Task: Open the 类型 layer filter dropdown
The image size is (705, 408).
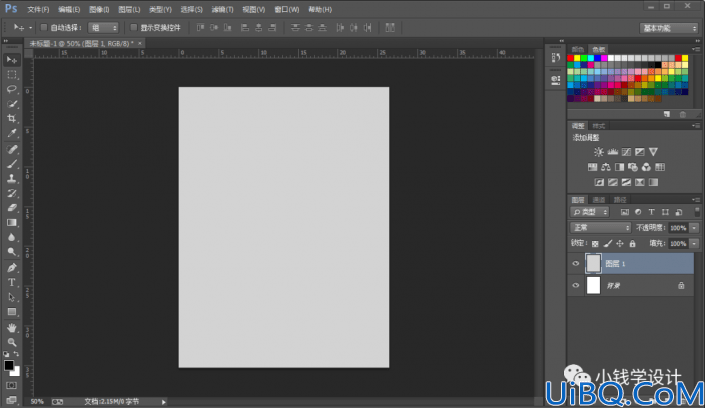Action: (589, 212)
